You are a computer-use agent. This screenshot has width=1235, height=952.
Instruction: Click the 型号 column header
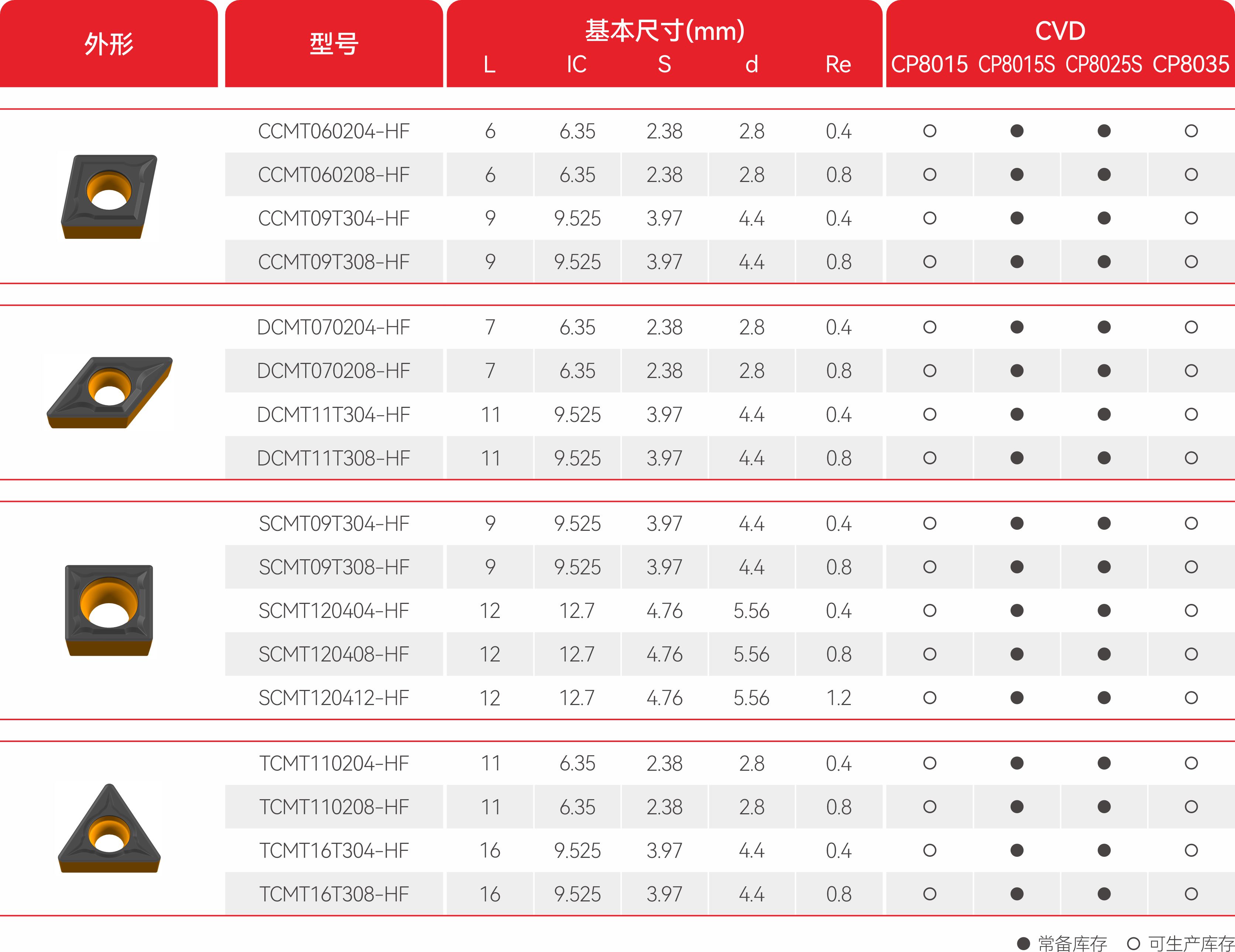[x=334, y=44]
